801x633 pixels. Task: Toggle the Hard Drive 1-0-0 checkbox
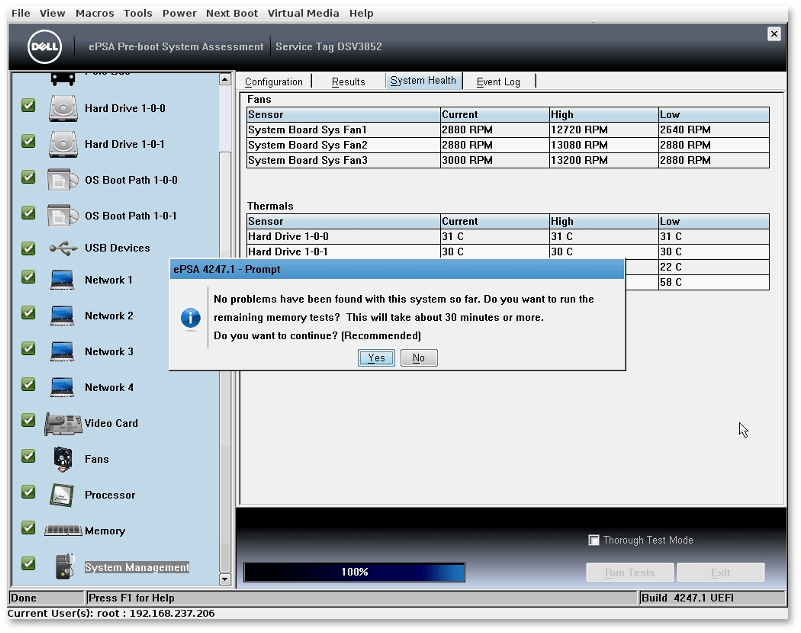tap(29, 106)
